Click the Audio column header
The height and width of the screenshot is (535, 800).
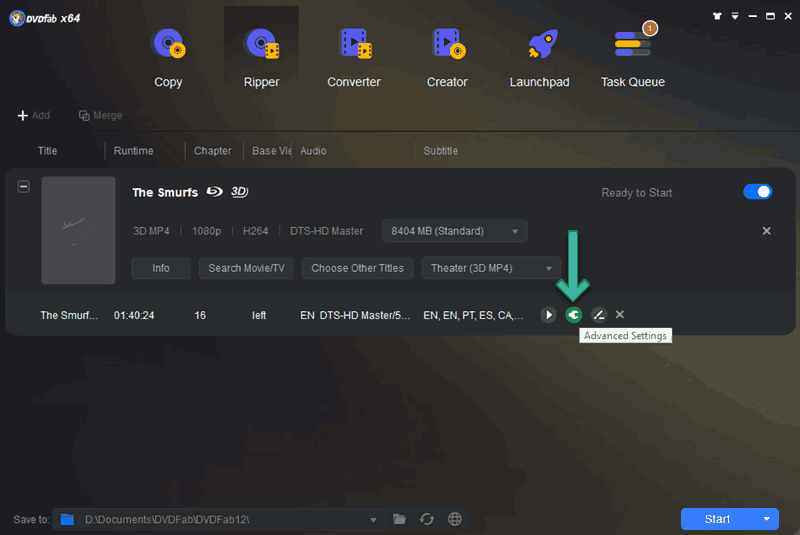click(x=313, y=151)
